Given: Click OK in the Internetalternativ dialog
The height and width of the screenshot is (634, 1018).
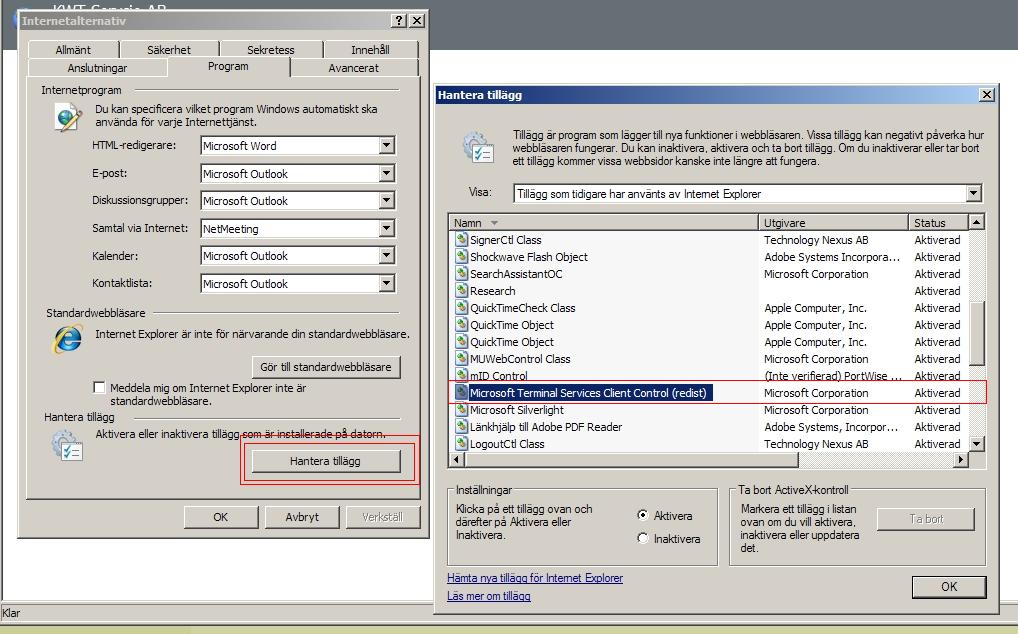Looking at the screenshot, I should coord(221,517).
